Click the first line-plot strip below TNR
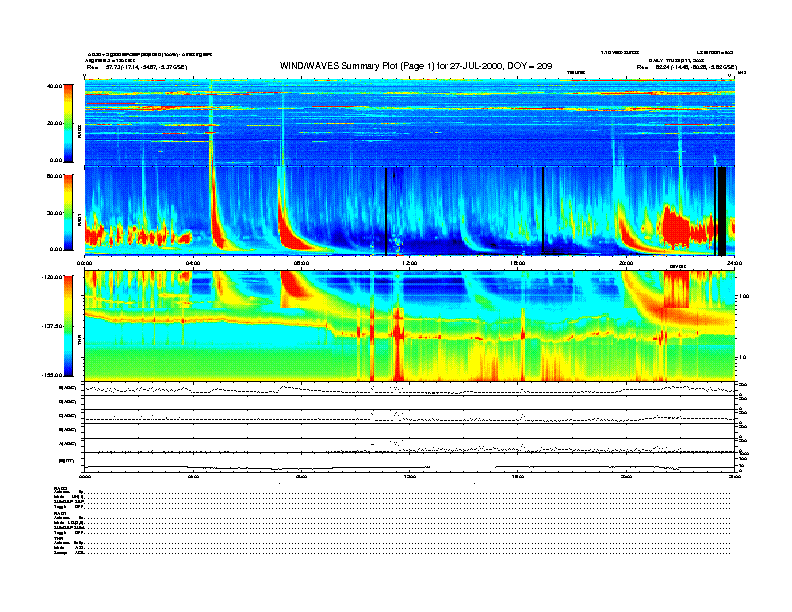The width and height of the screenshot is (792, 612). (x=410, y=389)
